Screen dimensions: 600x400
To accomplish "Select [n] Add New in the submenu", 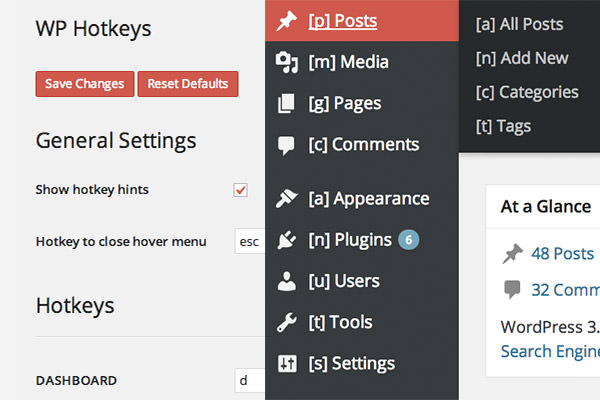I will (522, 58).
